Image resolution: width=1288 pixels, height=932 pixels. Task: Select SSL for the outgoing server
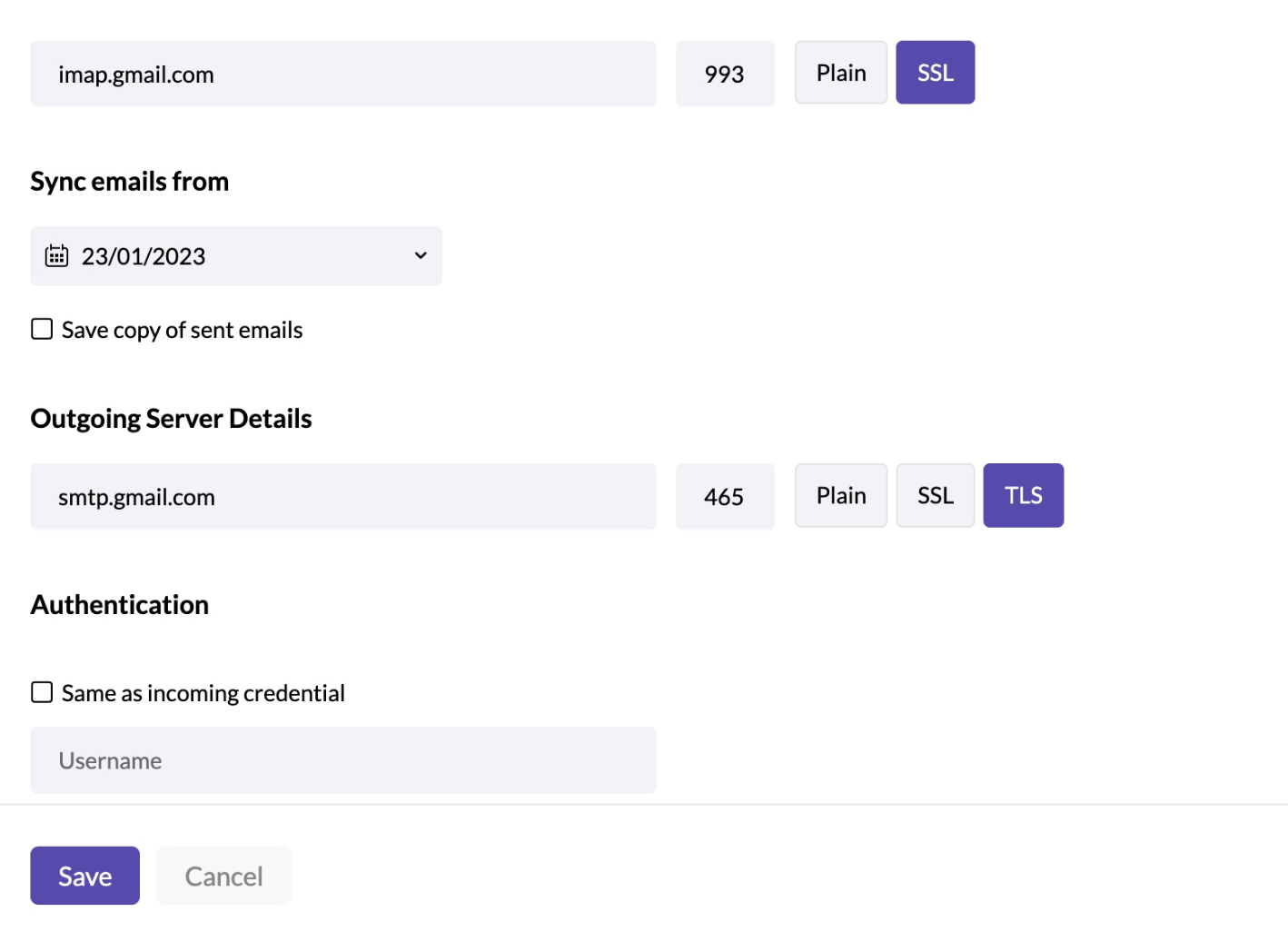click(x=935, y=495)
